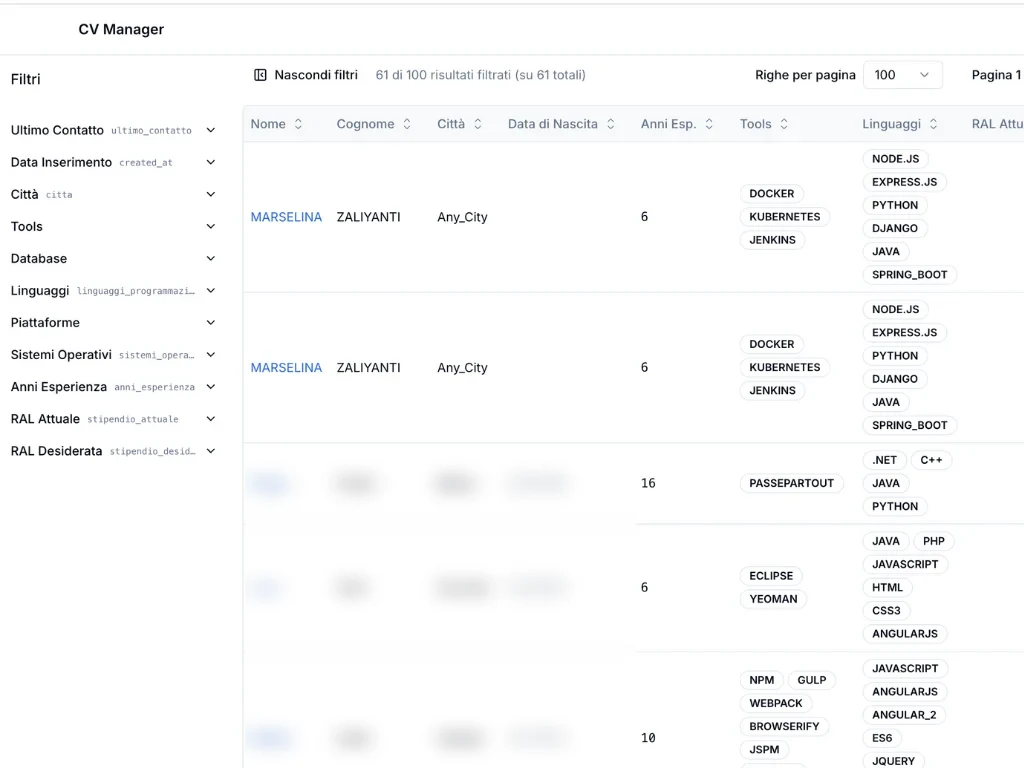Click the Pagina 1 indicator

coord(997,75)
